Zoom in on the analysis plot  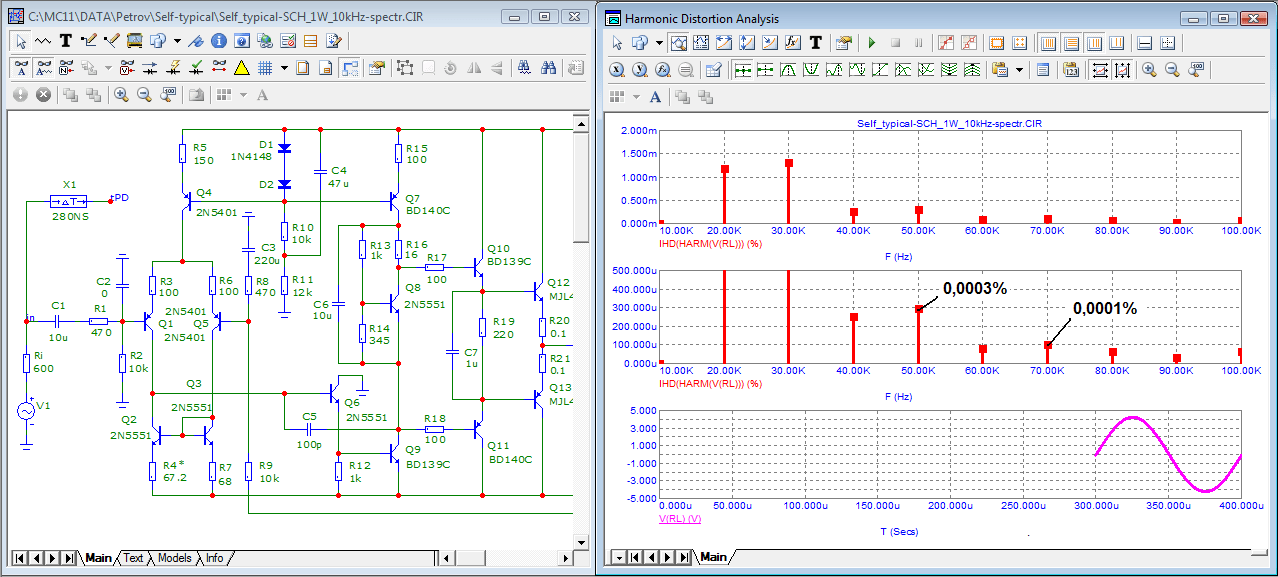[x=1149, y=69]
